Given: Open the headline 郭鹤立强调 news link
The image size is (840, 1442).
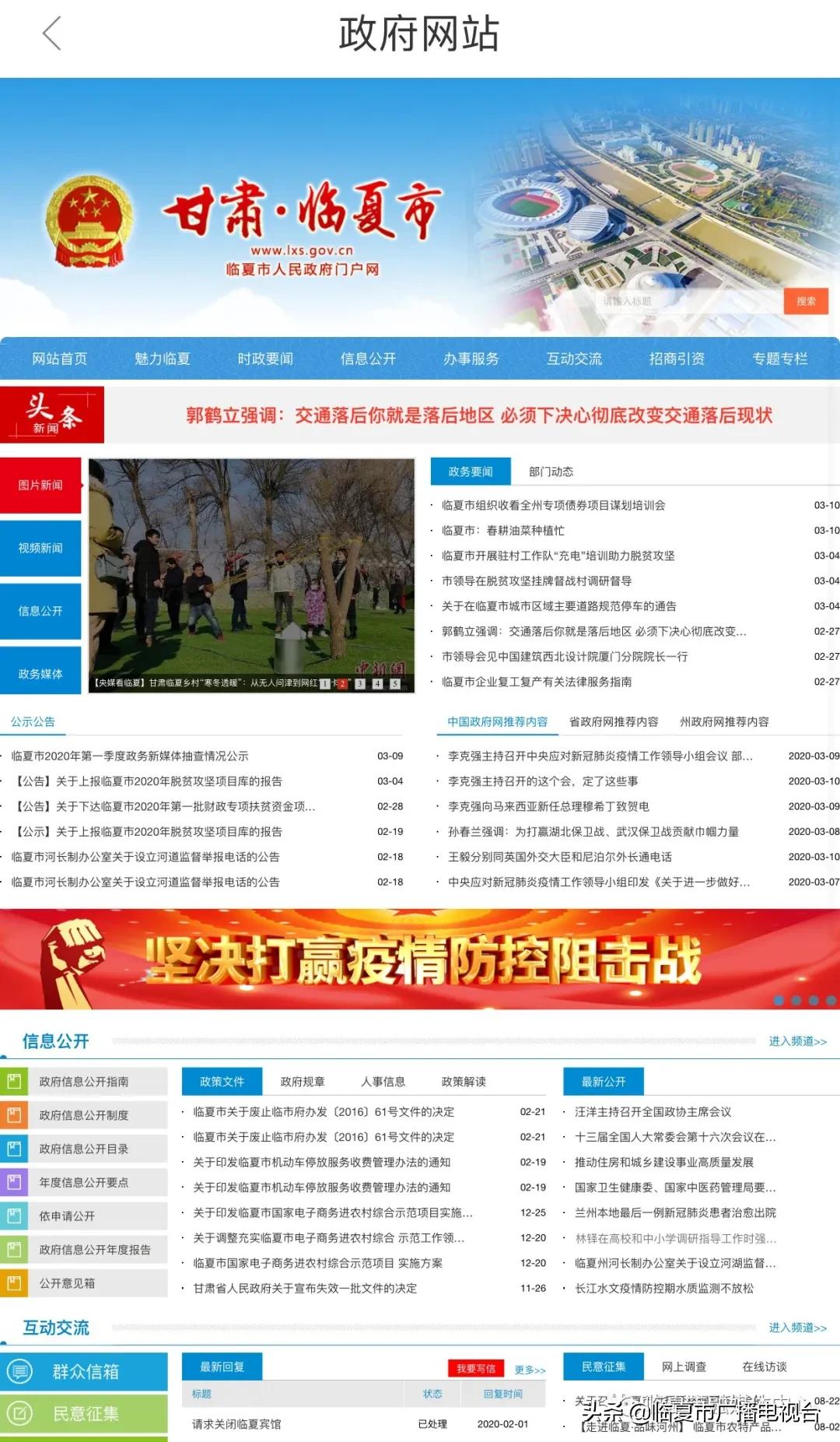Looking at the screenshot, I should click(479, 415).
